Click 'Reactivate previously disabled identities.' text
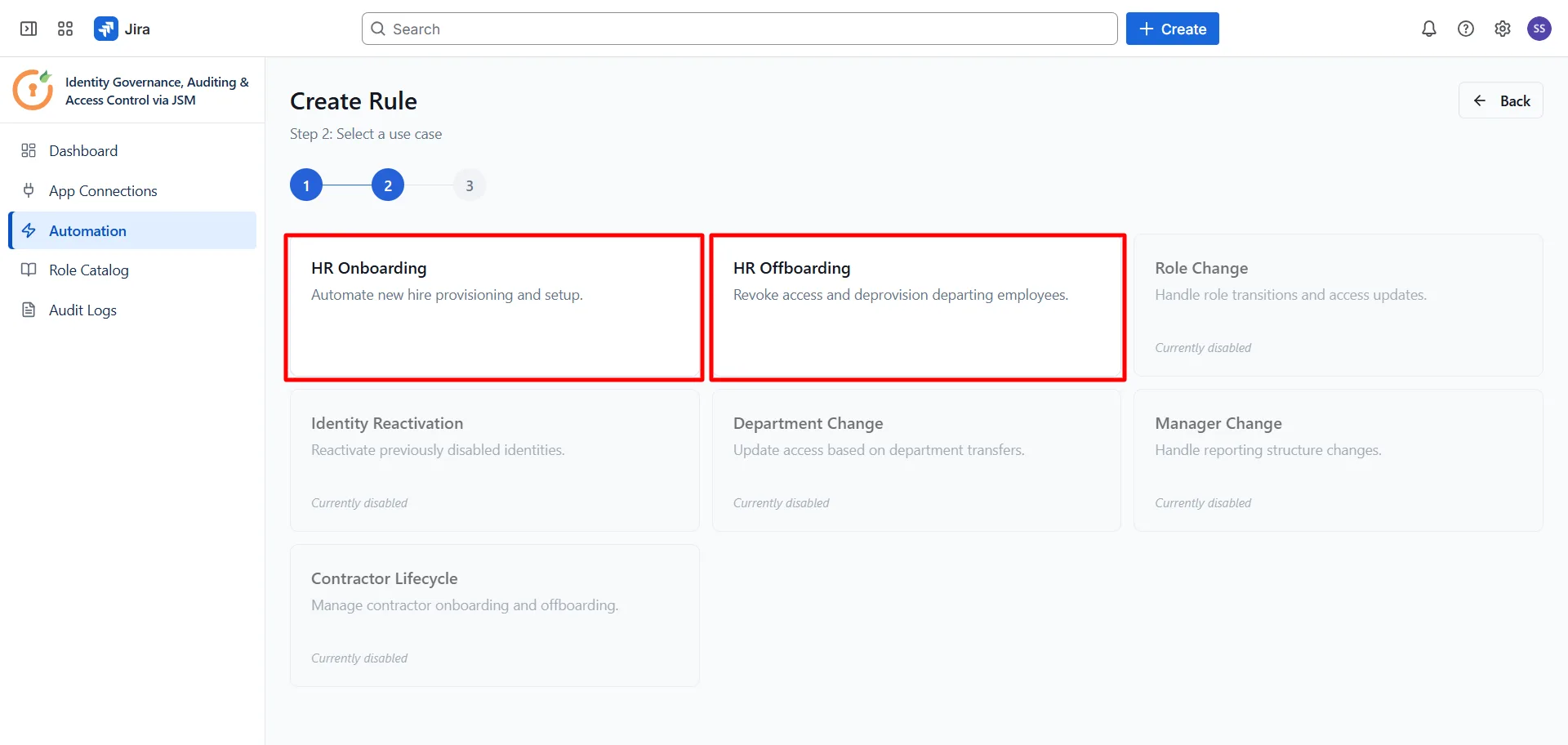This screenshot has width=1568, height=745. [x=438, y=450]
